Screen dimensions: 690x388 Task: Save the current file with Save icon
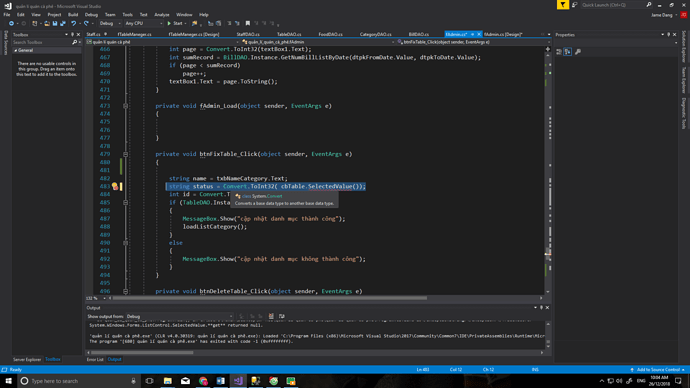[55, 23]
